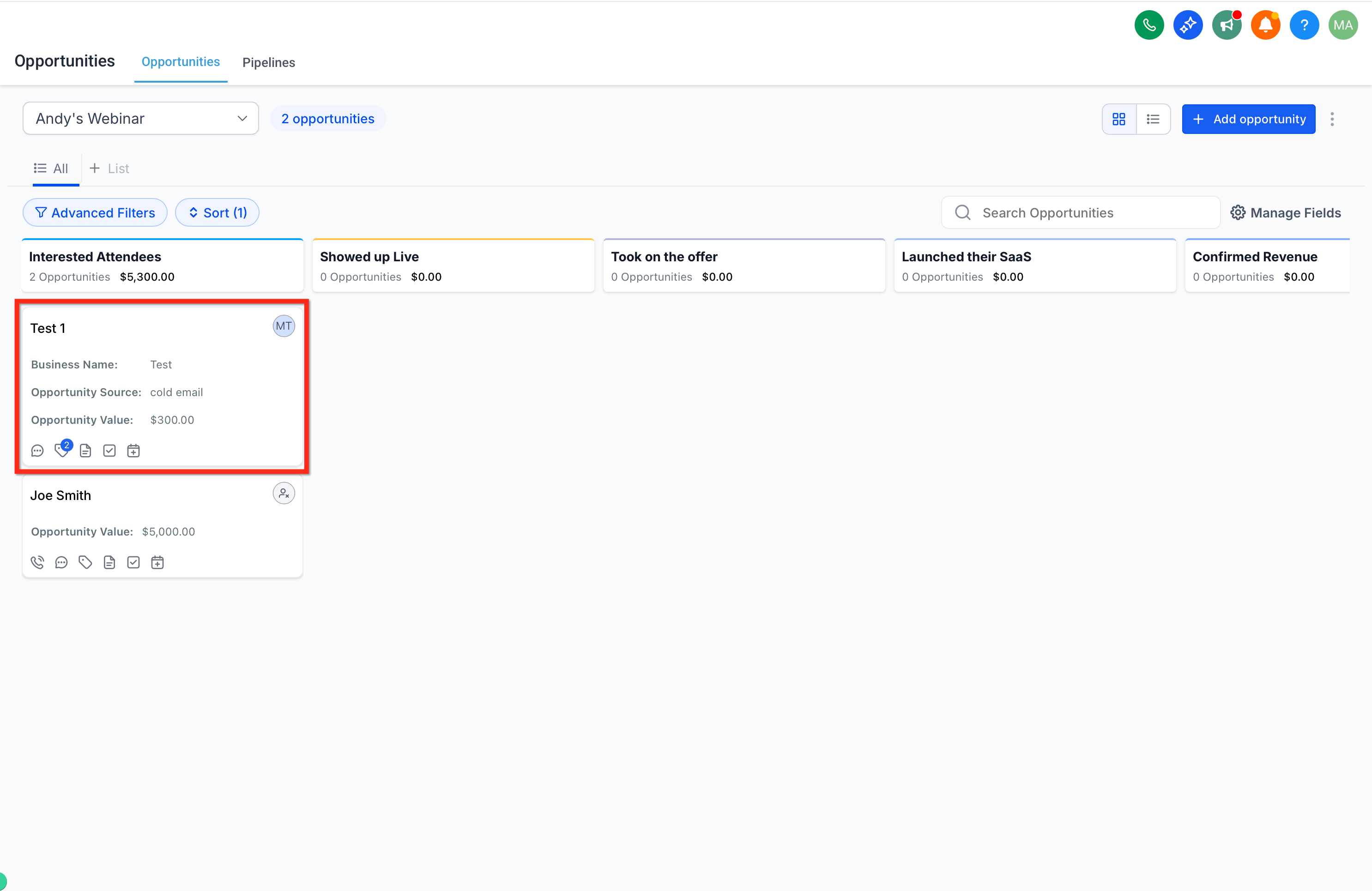Open the sparkle AI assistant icon
Viewport: 1372px width, 891px height.
coord(1188,25)
